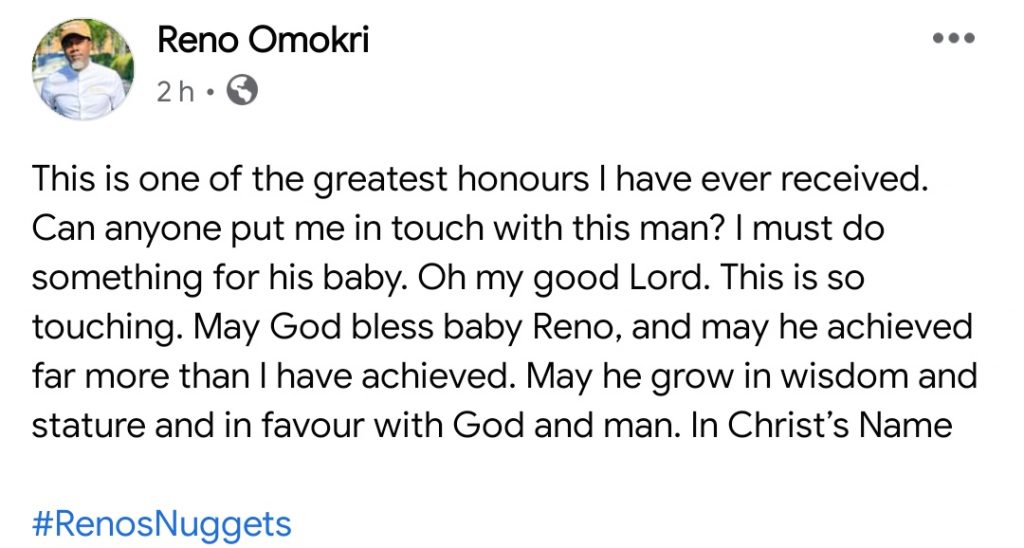This screenshot has width=1024, height=548.
Task: Click the globe public privacy icon
Action: click(x=243, y=92)
